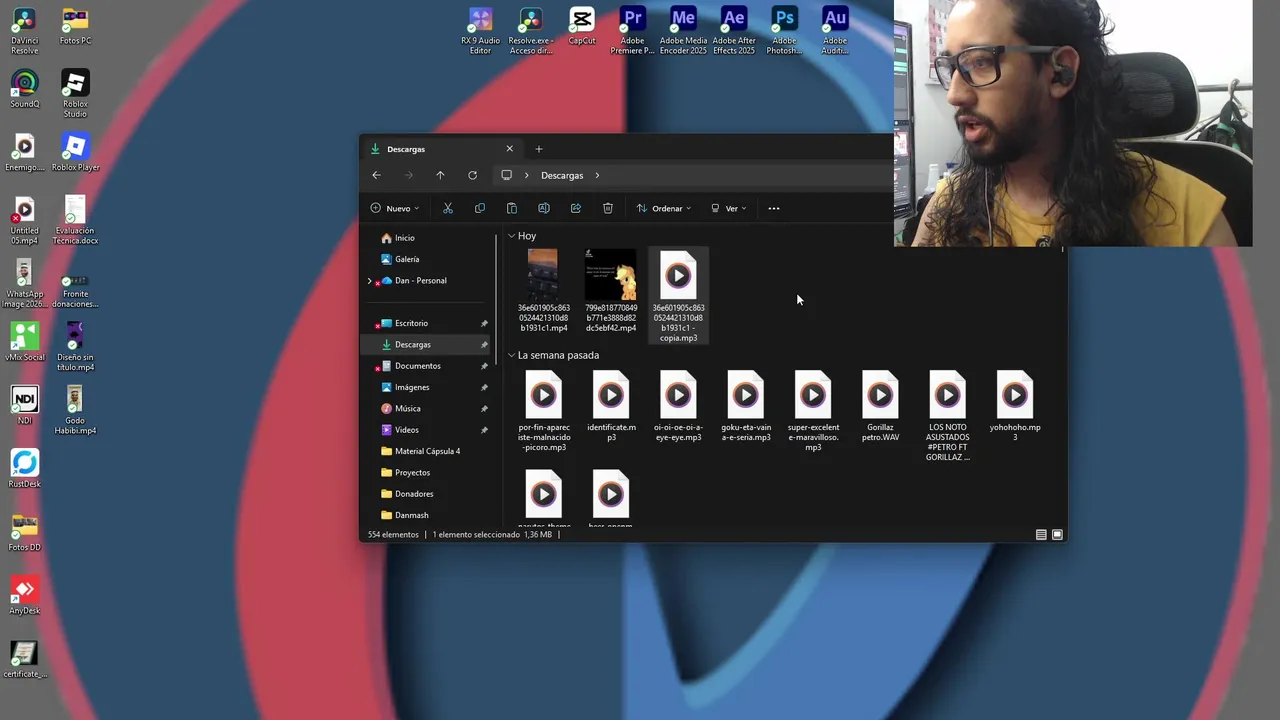Refresh the Descargas folder
The height and width of the screenshot is (720, 1280).
(x=472, y=175)
